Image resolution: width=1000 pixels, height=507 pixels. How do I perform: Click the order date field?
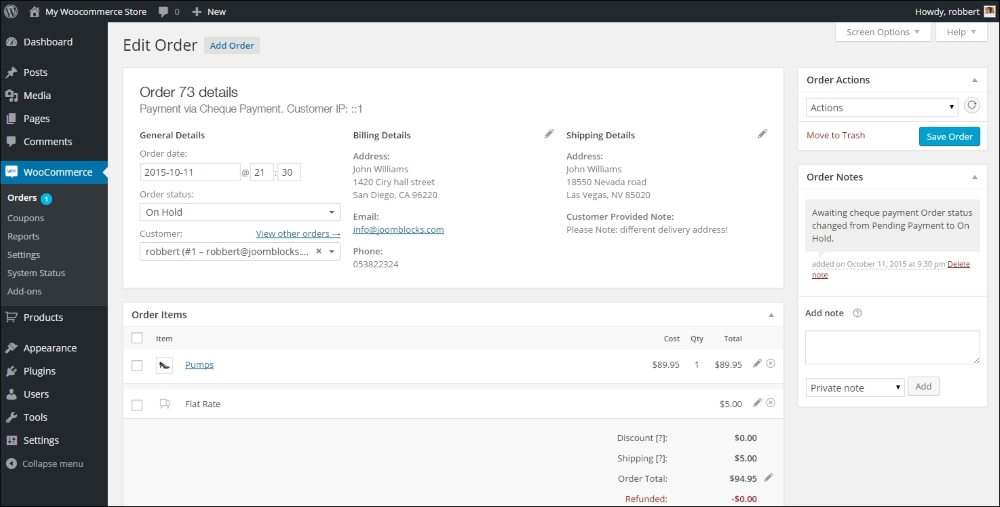pos(189,172)
